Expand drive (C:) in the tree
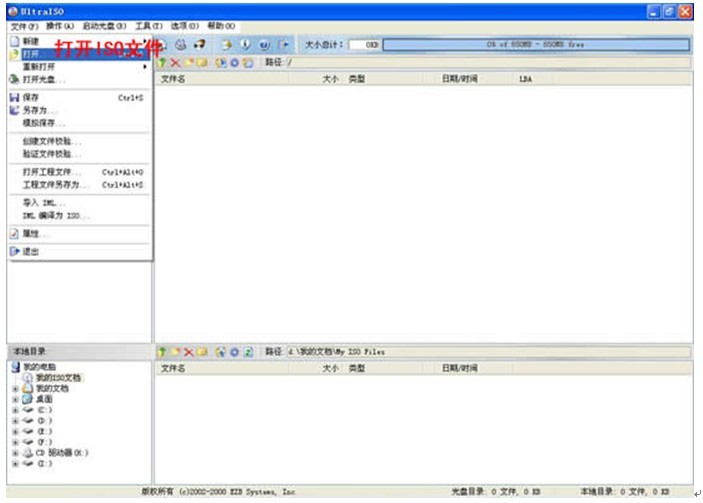The height and width of the screenshot is (503, 703). (x=15, y=410)
